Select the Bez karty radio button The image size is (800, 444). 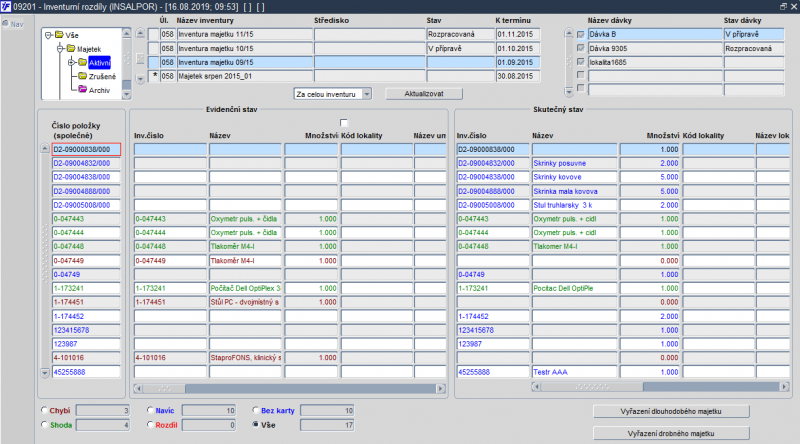256,410
